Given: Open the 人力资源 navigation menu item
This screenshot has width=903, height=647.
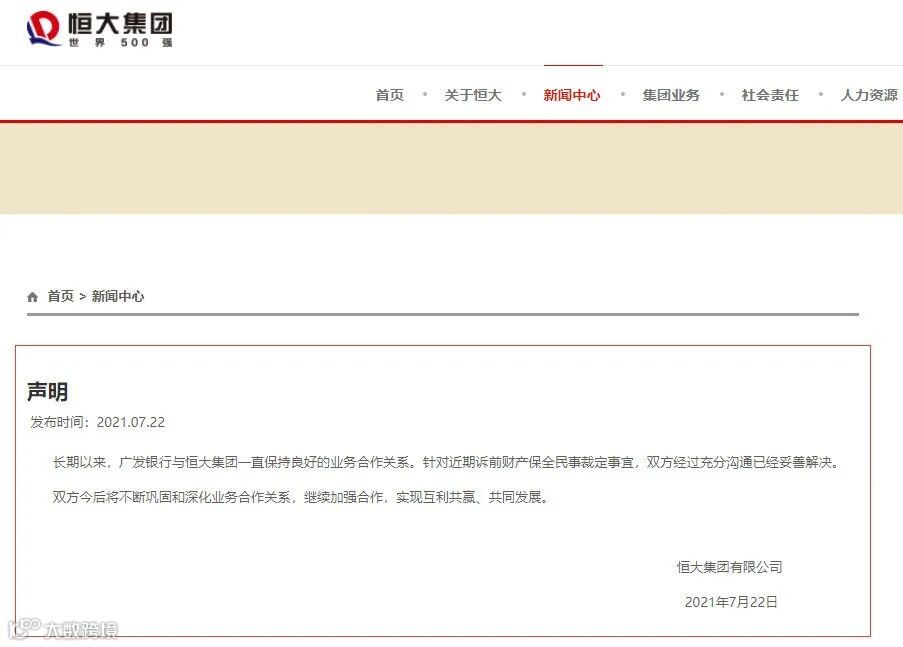Looking at the screenshot, I should point(869,95).
